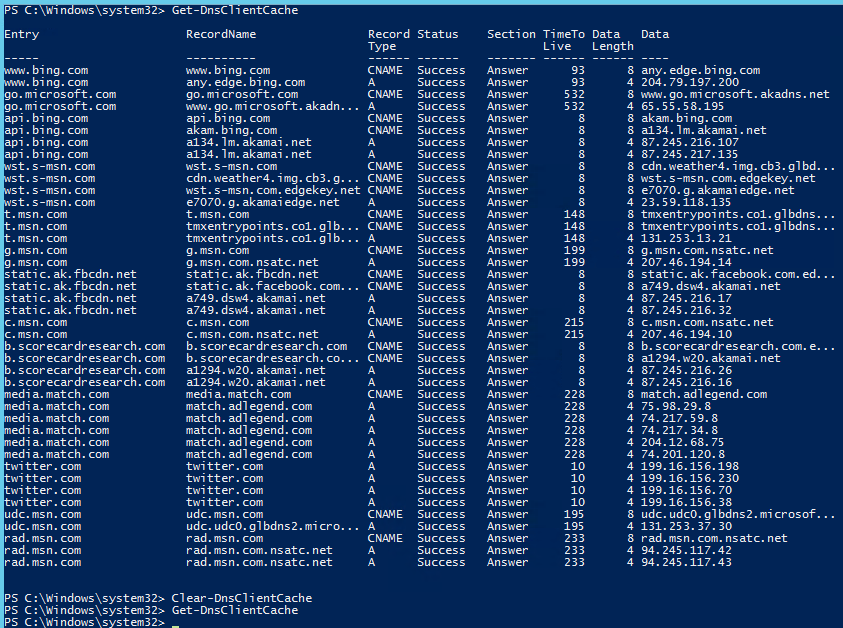Place cursor at the last empty prompt
Image resolution: width=843 pixels, height=628 pixels.
point(175,622)
